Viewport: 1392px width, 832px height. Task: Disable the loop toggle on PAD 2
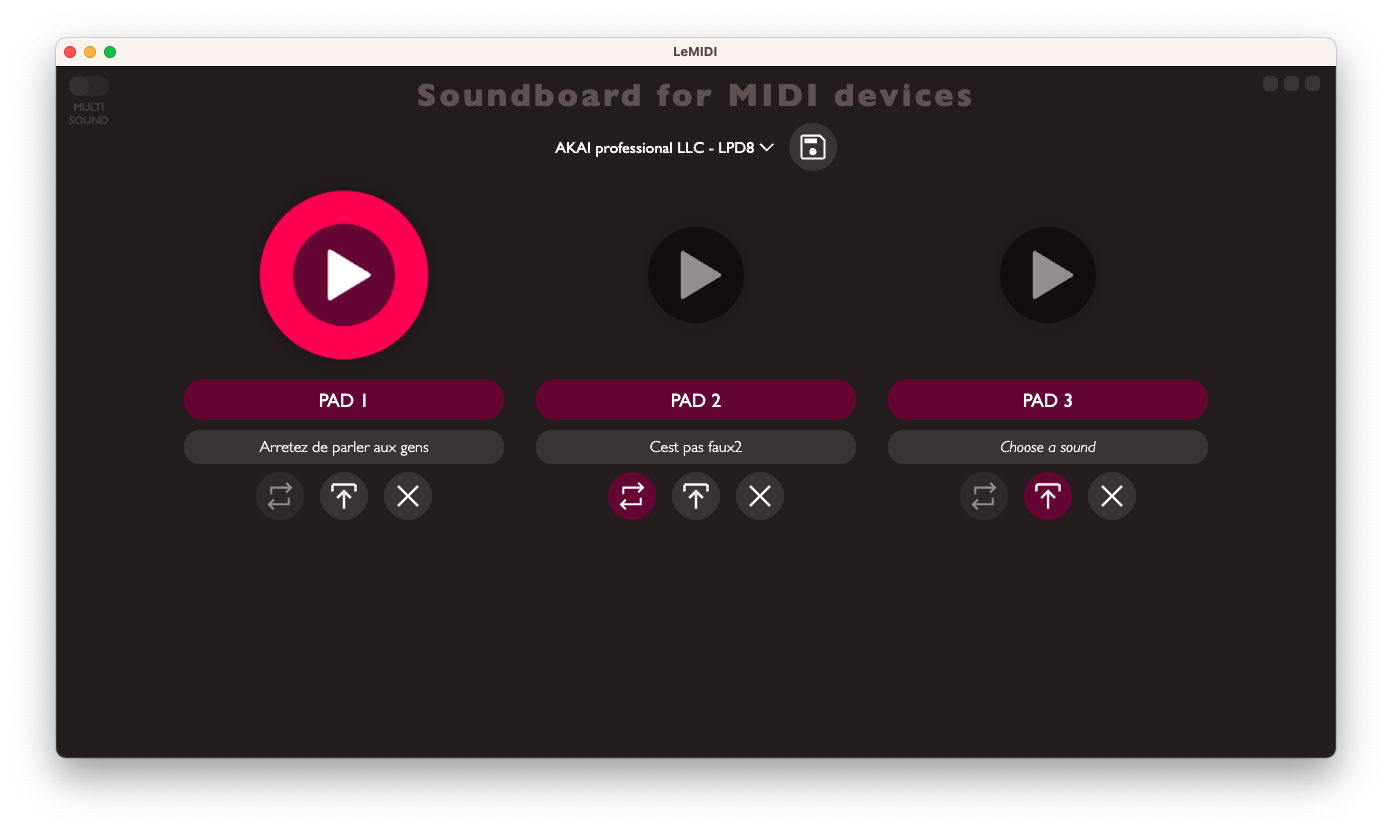pos(632,496)
